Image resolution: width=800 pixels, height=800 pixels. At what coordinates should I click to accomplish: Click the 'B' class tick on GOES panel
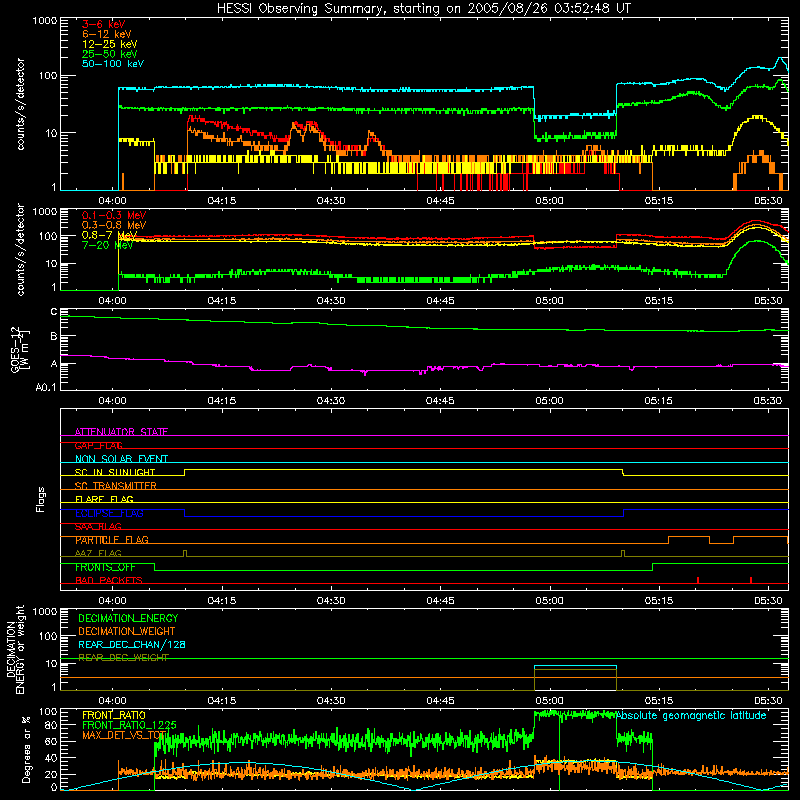tap(54, 336)
